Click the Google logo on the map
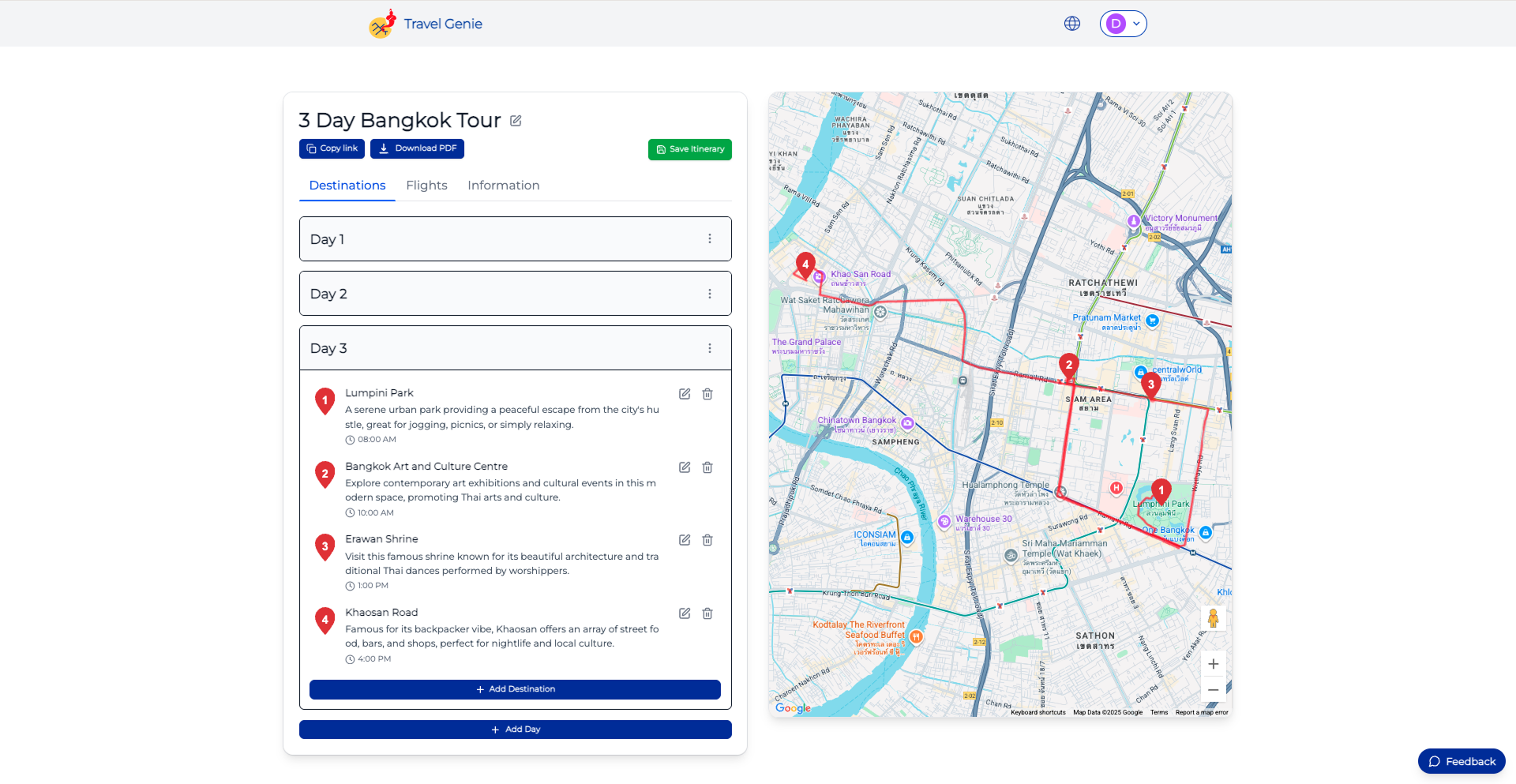This screenshot has width=1516, height=784. (x=793, y=708)
